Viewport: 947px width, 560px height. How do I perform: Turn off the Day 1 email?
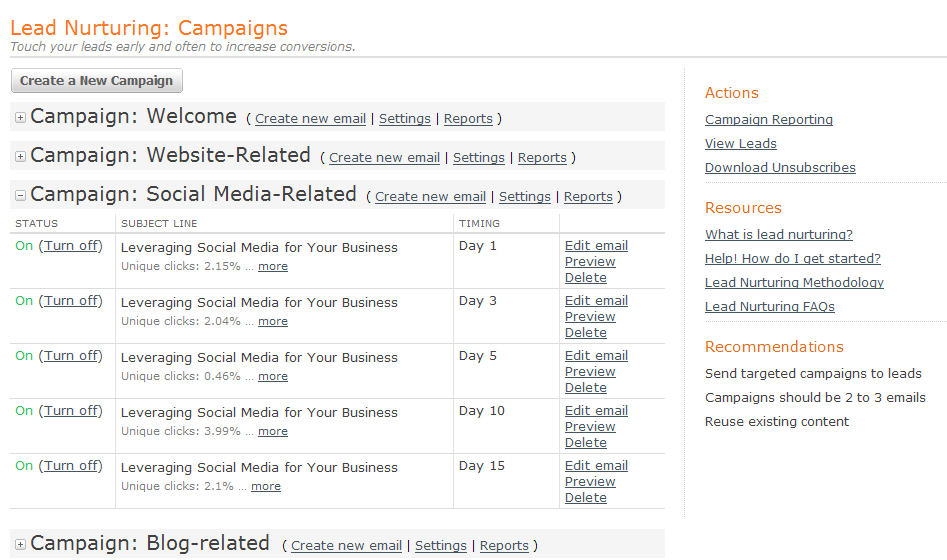(x=70, y=246)
